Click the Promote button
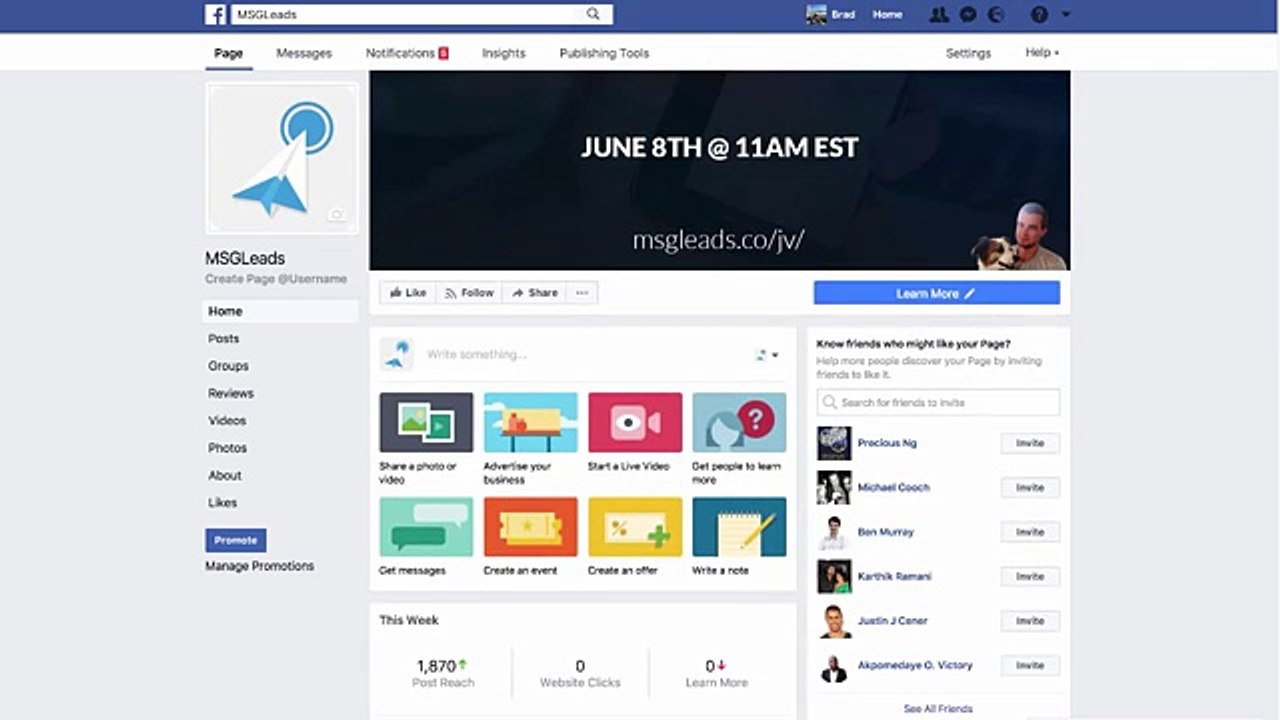Screen dimensions: 1280x720 pyautogui.click(x=236, y=540)
